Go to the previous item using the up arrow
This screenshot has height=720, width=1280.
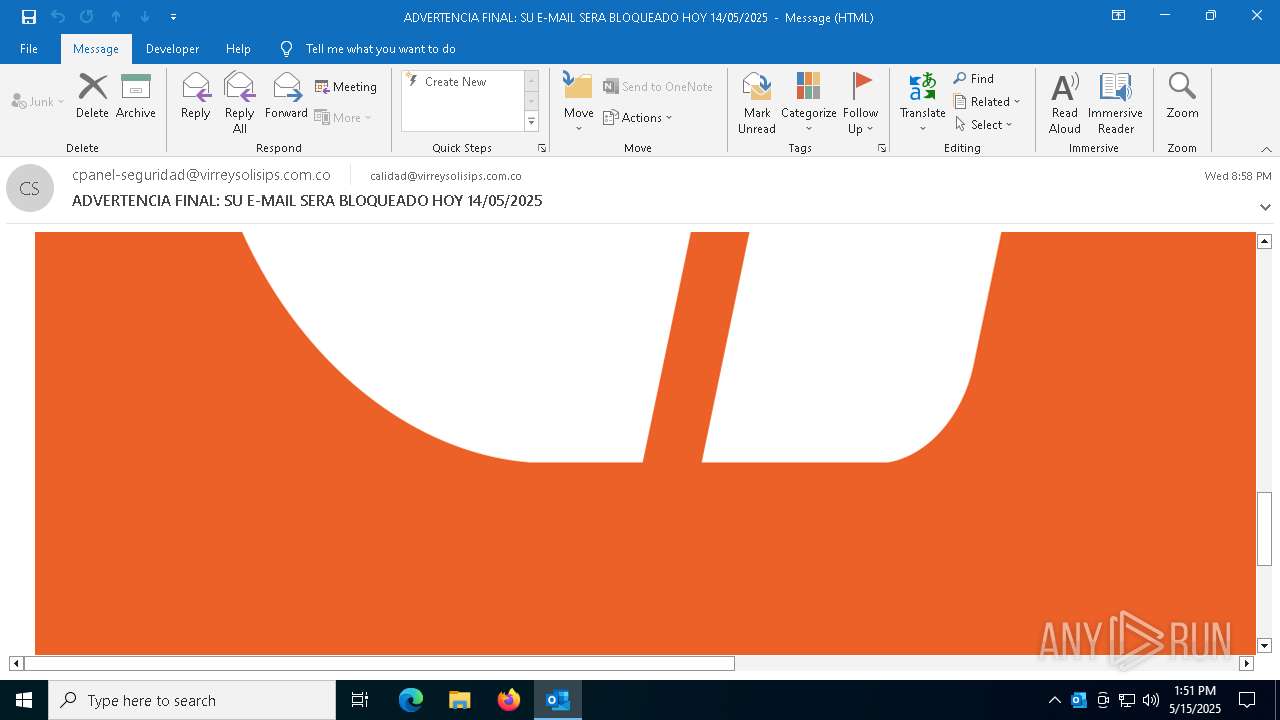click(x=116, y=17)
